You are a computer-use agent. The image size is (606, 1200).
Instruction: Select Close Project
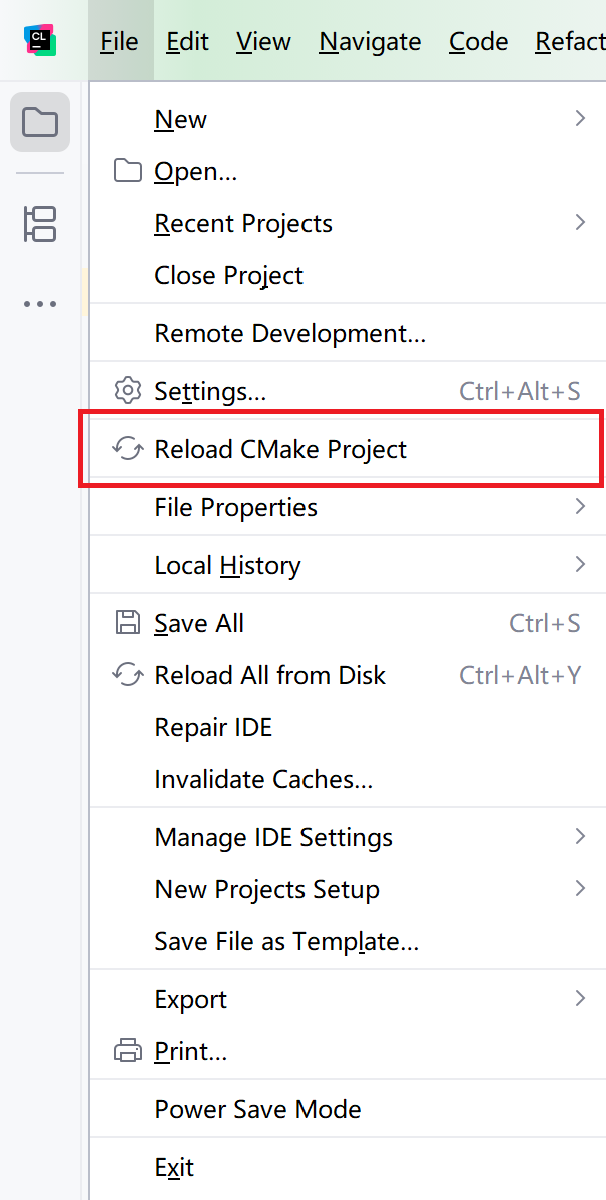coord(228,275)
